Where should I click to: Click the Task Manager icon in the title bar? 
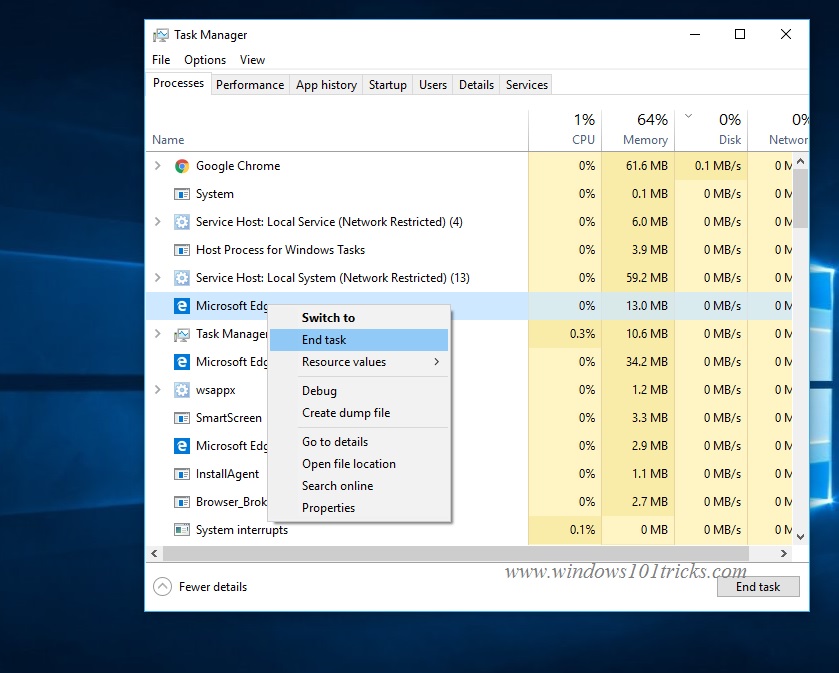[160, 34]
